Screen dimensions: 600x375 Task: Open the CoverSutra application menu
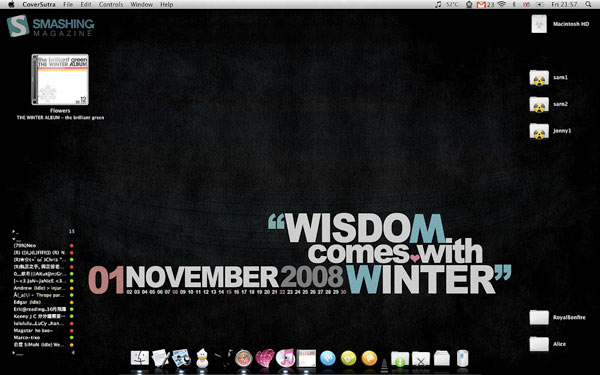39,5
